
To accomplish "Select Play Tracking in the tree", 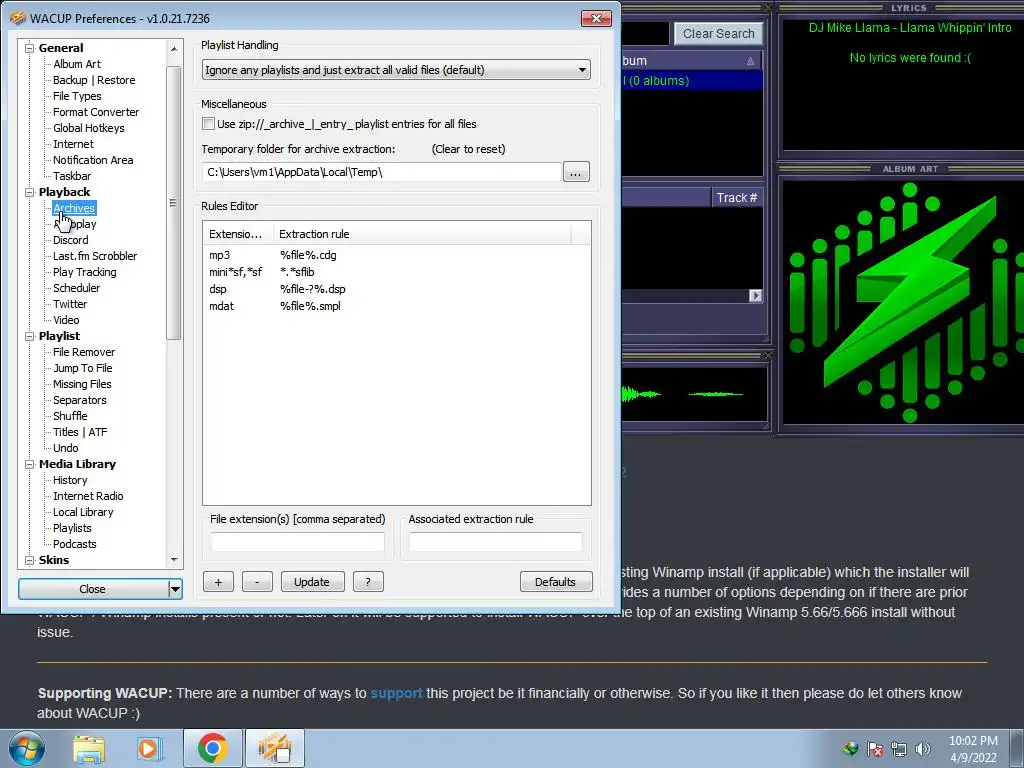I will click(84, 272).
